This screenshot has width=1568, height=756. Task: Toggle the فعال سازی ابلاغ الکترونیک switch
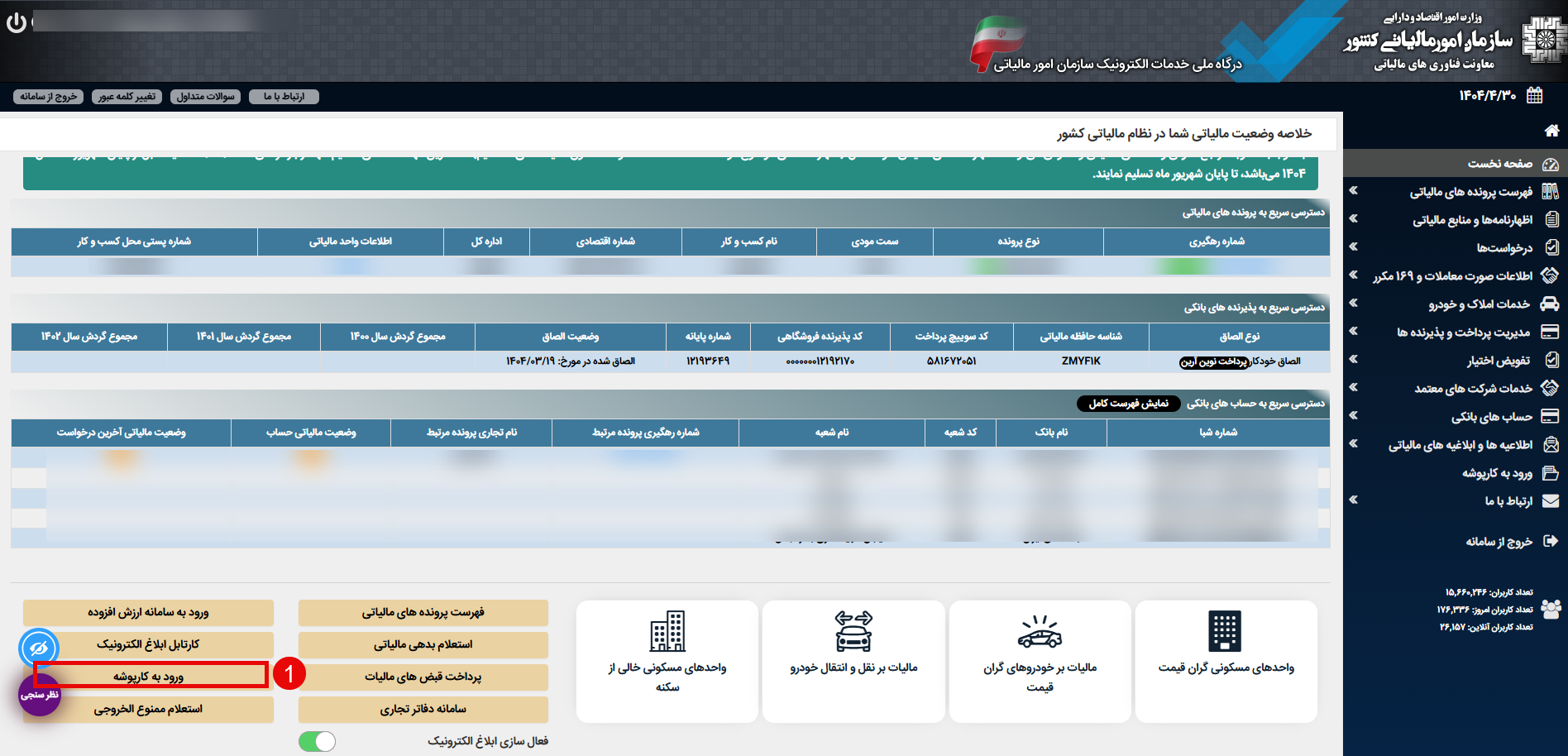point(317,741)
